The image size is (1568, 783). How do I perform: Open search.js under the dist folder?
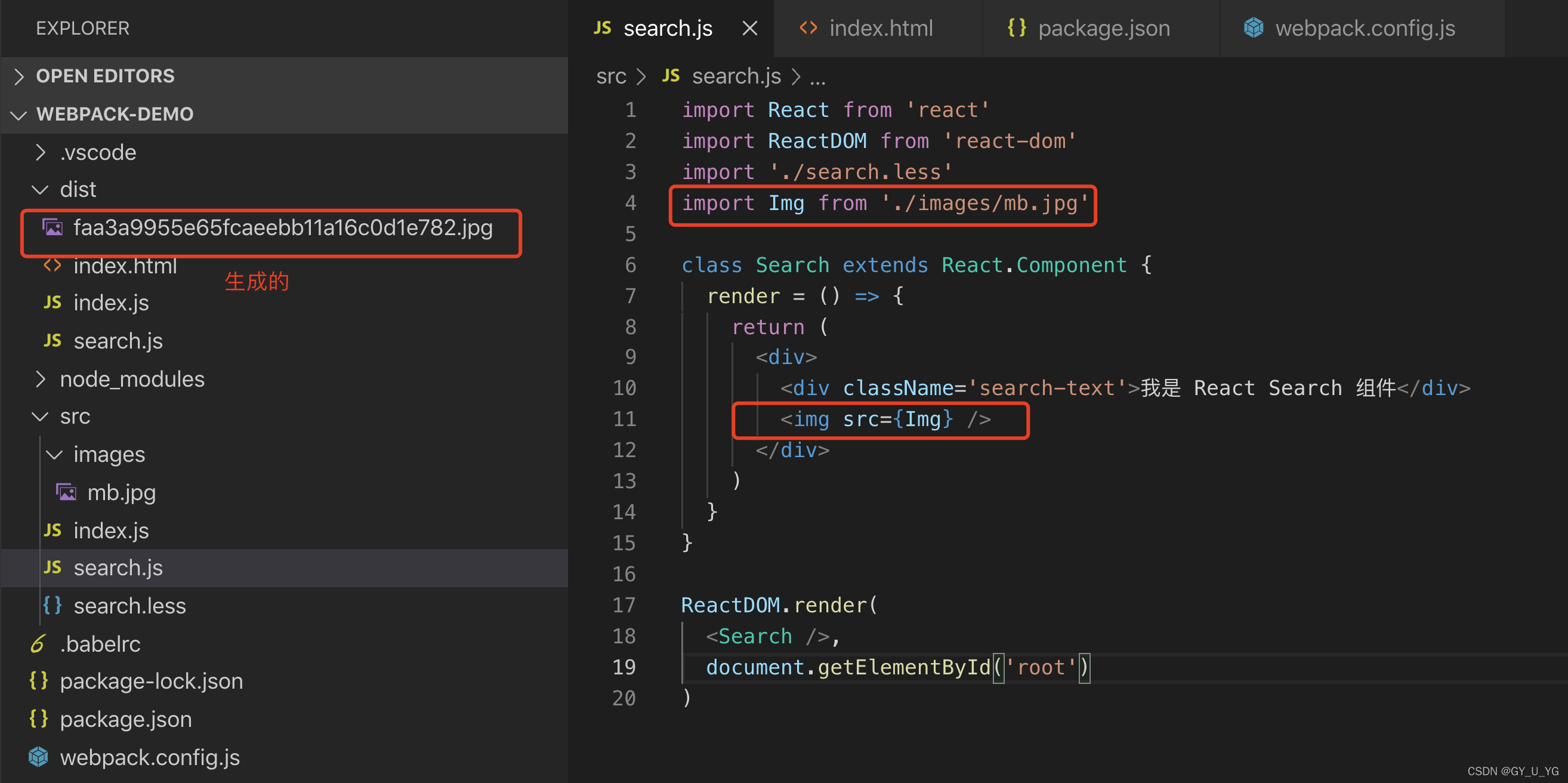tap(118, 341)
